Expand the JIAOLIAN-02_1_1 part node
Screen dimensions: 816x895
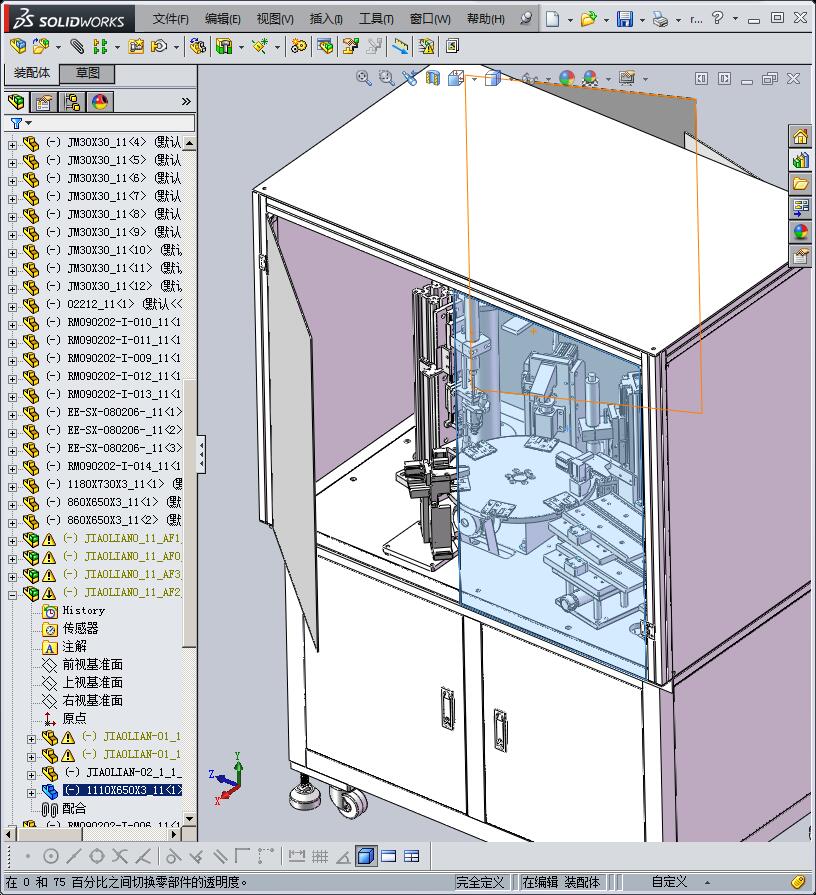(x=31, y=775)
